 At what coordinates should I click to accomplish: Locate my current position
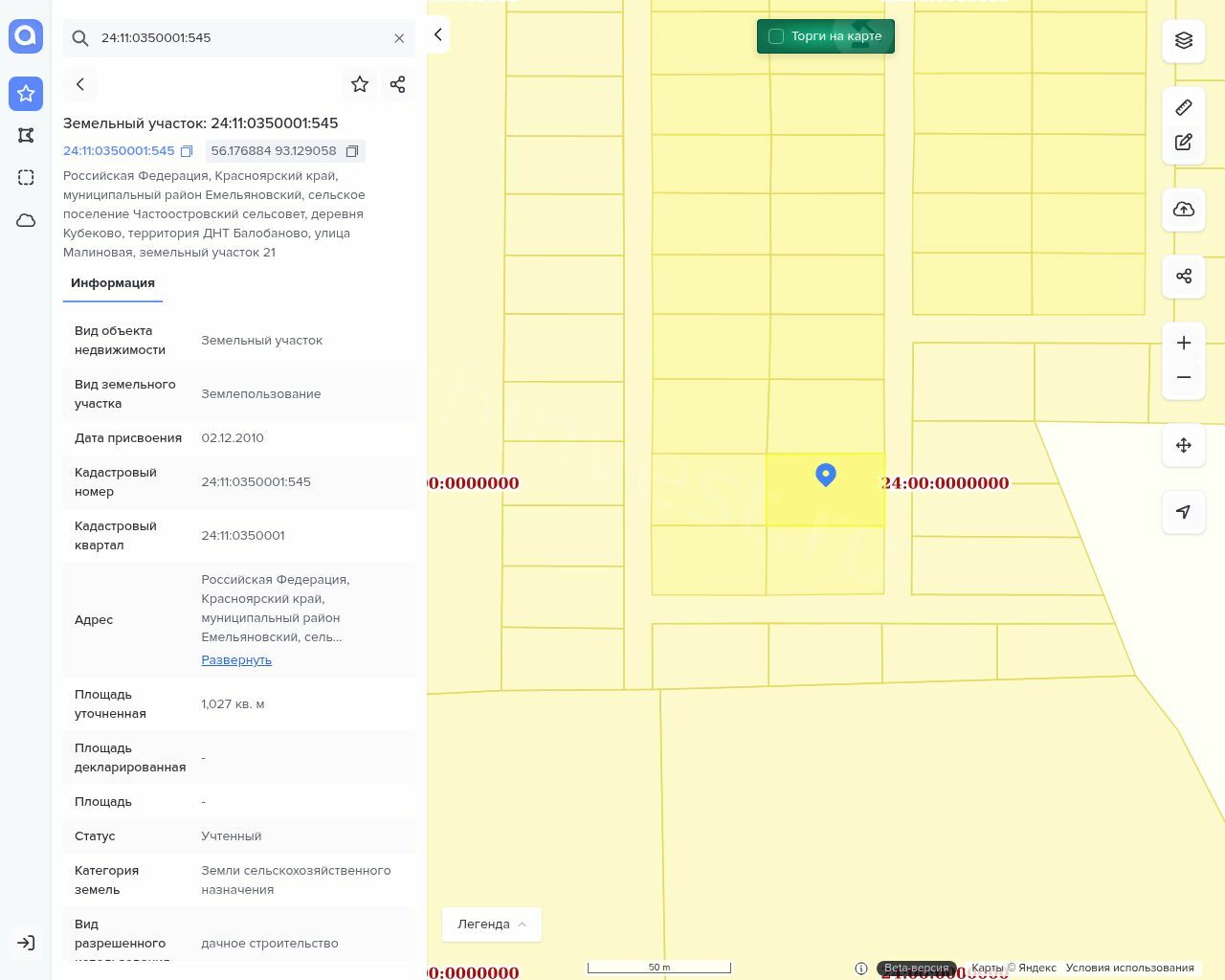click(x=1184, y=512)
